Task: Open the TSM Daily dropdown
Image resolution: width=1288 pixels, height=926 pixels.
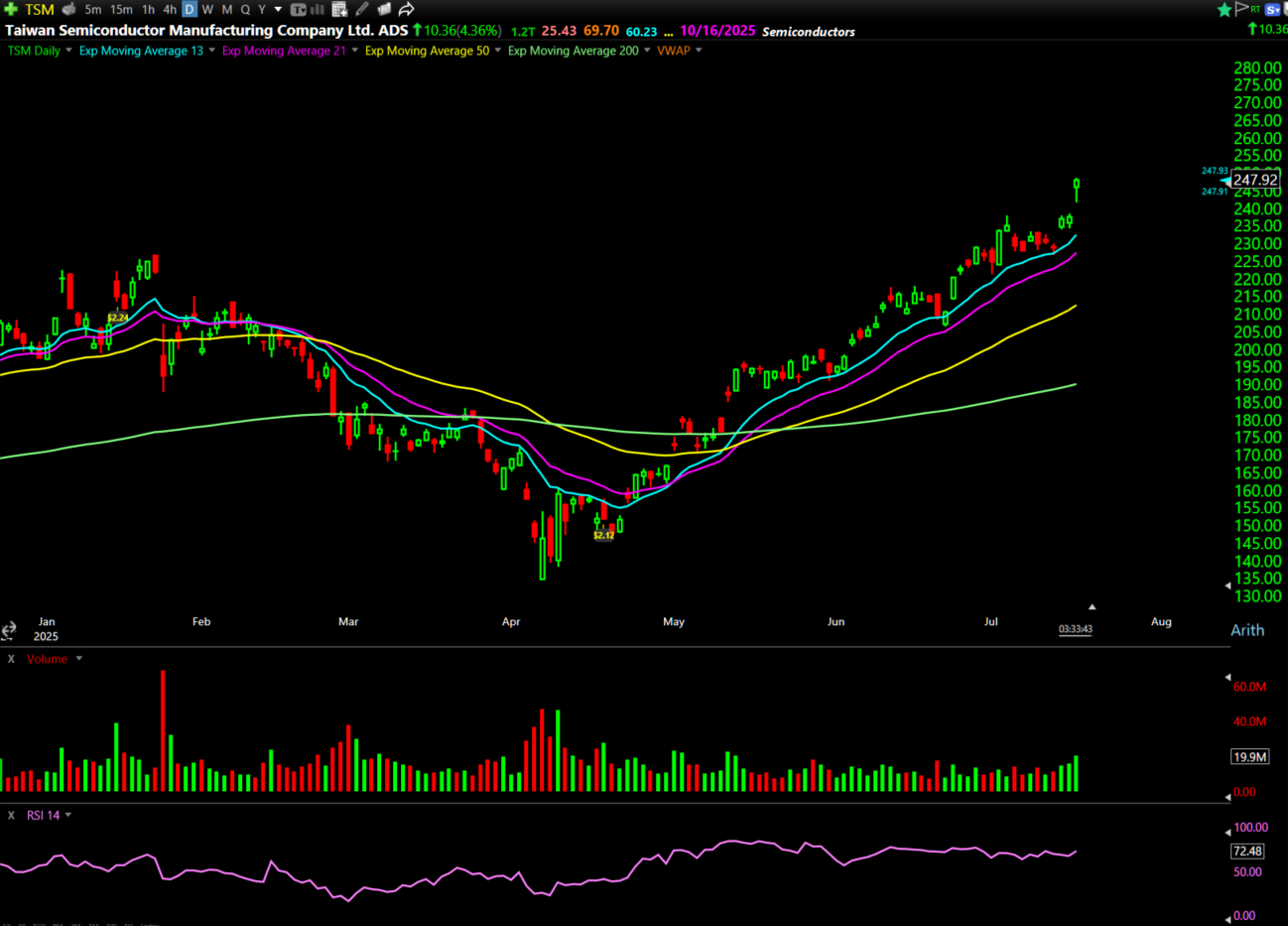Action: click(x=68, y=51)
